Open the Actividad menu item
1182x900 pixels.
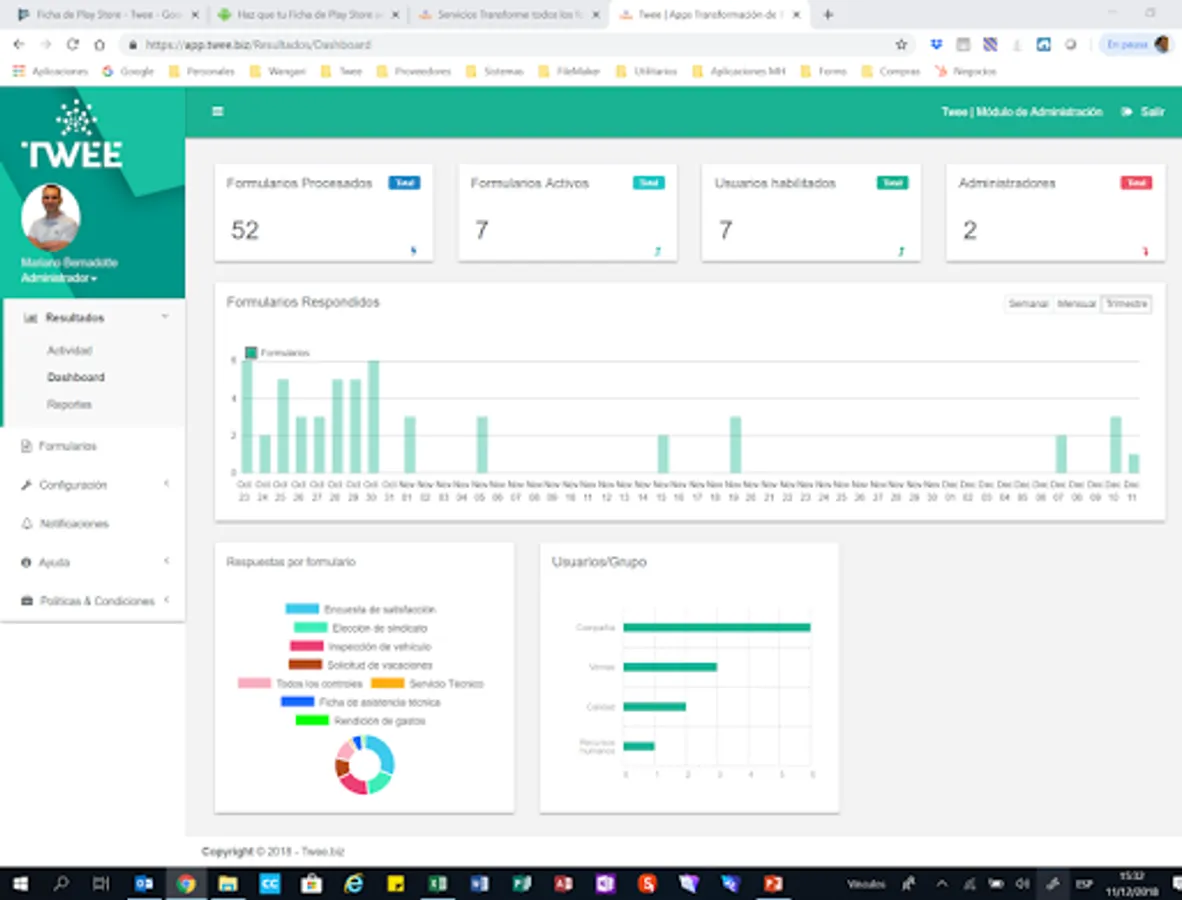coord(69,351)
